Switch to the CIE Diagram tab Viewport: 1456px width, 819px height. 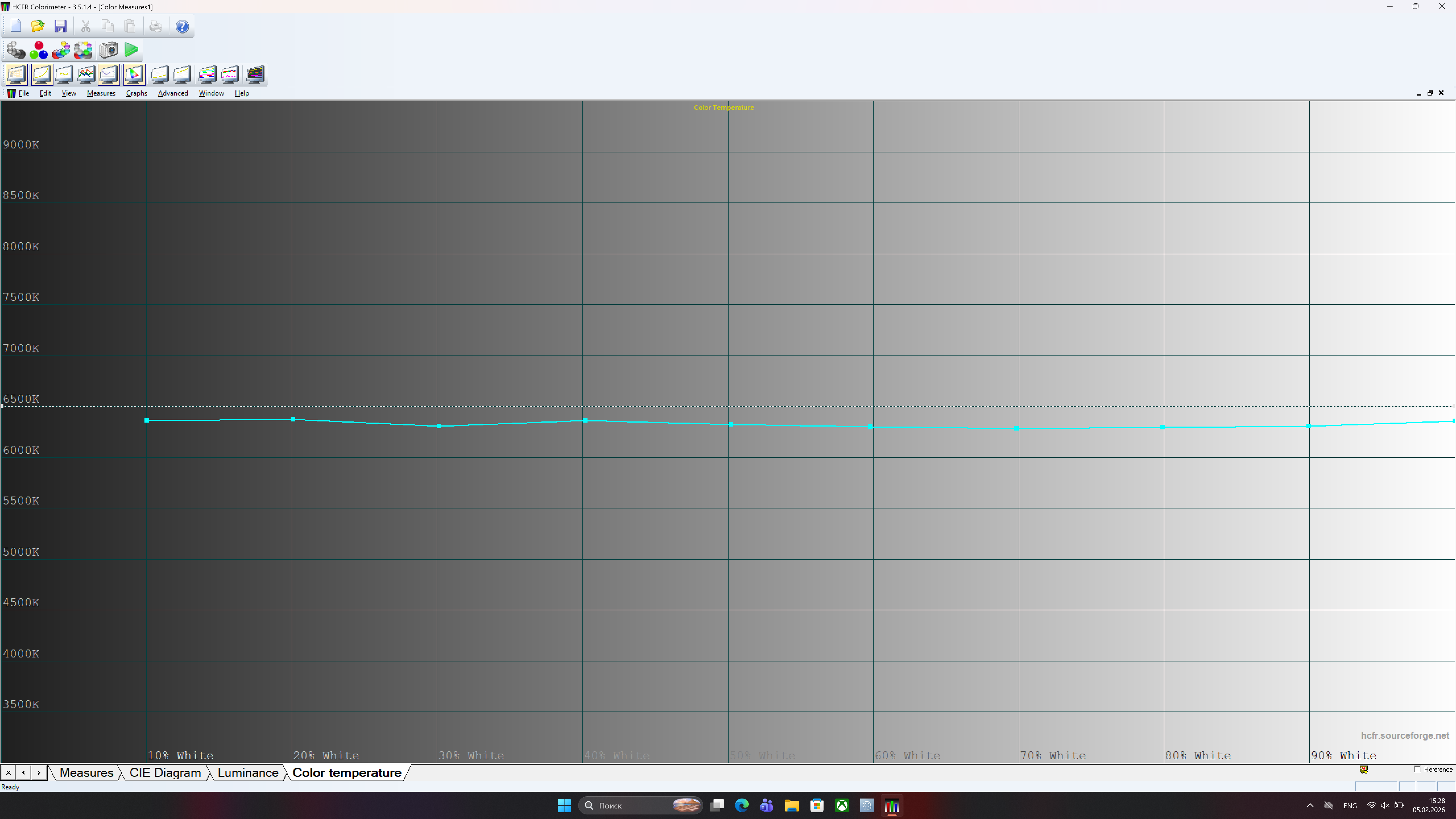(164, 773)
